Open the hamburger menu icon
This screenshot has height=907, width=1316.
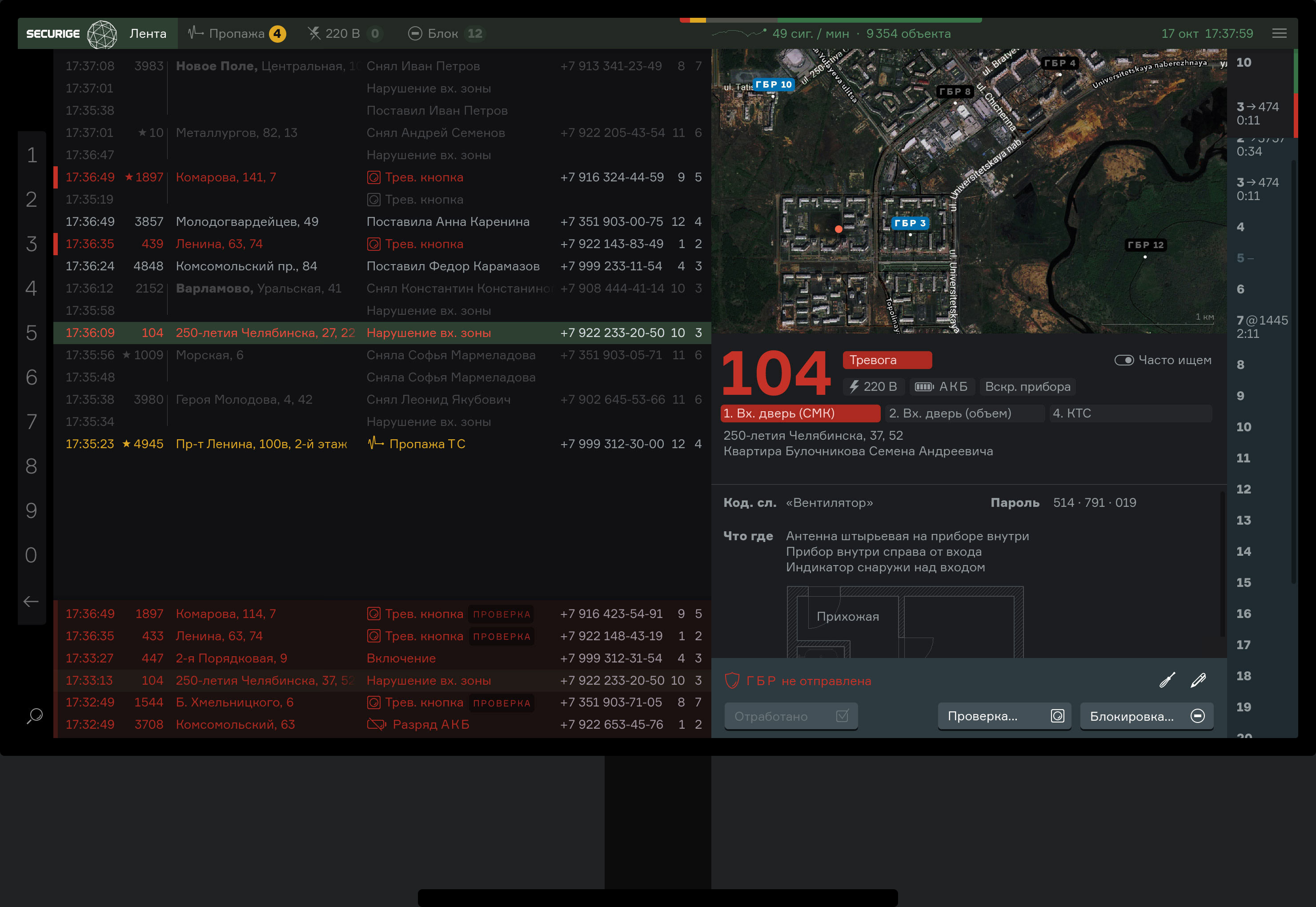[x=1279, y=33]
